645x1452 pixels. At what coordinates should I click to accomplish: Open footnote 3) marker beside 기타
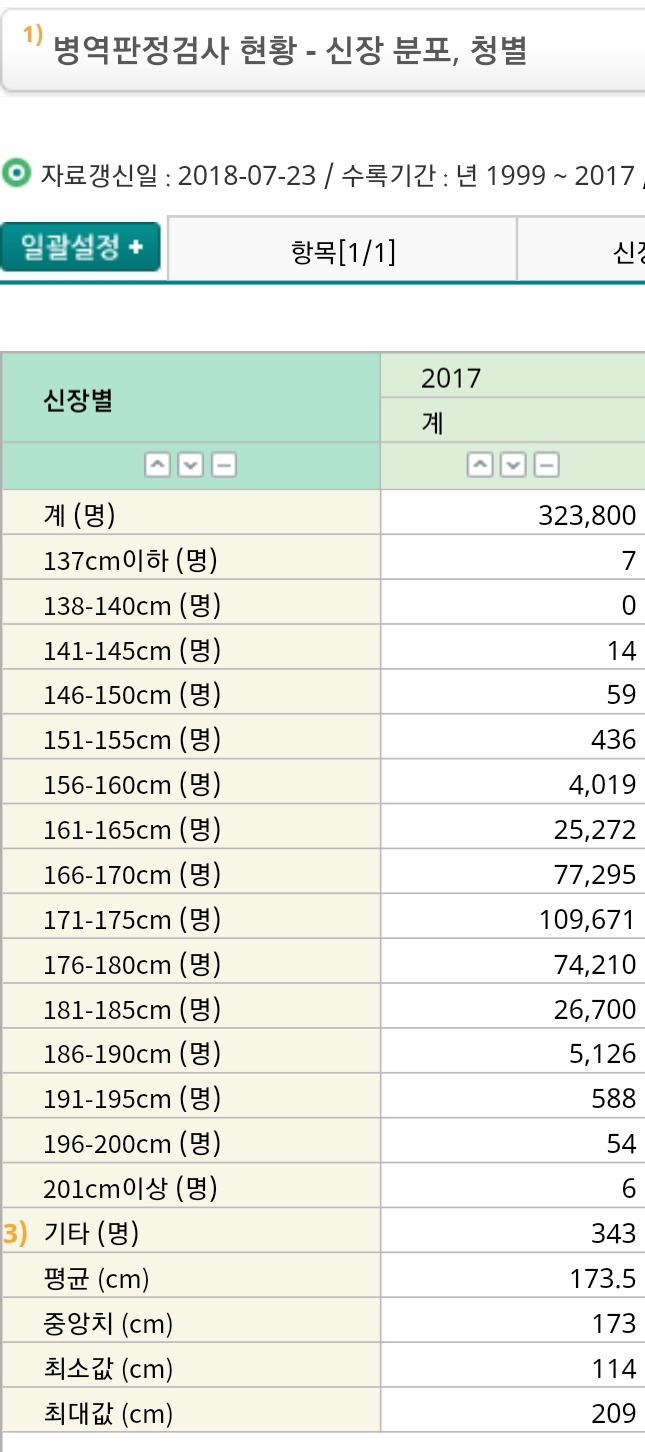(x=15, y=1232)
